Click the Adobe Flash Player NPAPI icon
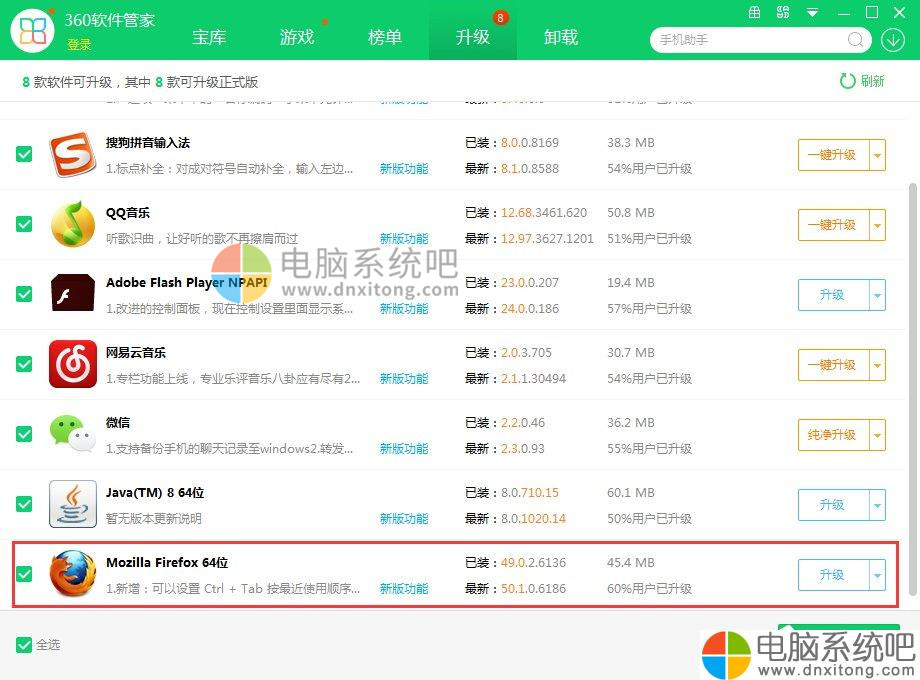The height and width of the screenshot is (680, 920). click(73, 293)
